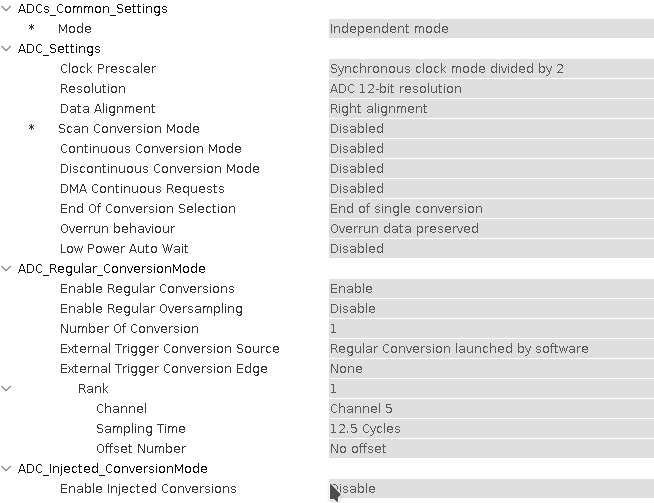The image size is (654, 503).
Task: Open the Channel 5 value selector
Action: [490, 409]
